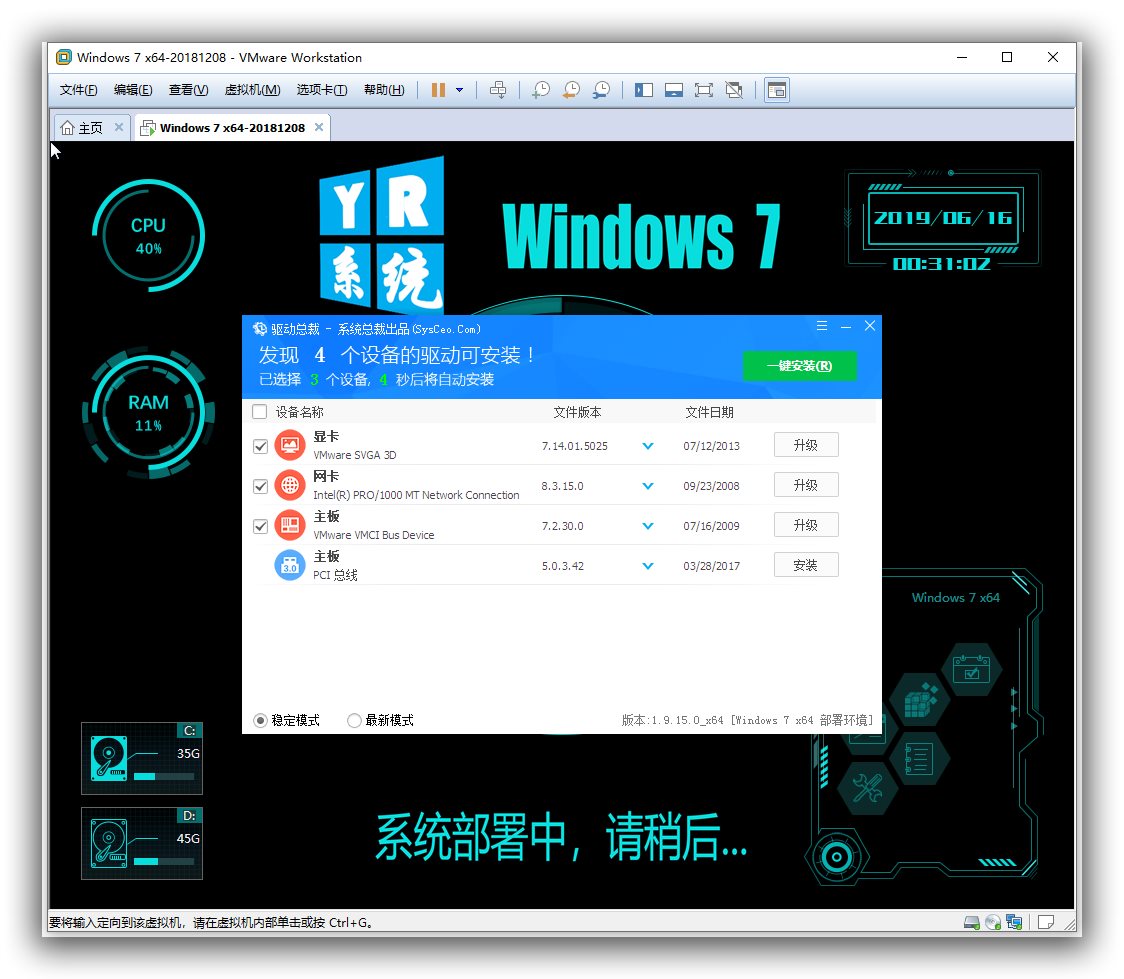Click the 07/12/2013 file date
This screenshot has height=979, width=1124.
(x=711, y=446)
